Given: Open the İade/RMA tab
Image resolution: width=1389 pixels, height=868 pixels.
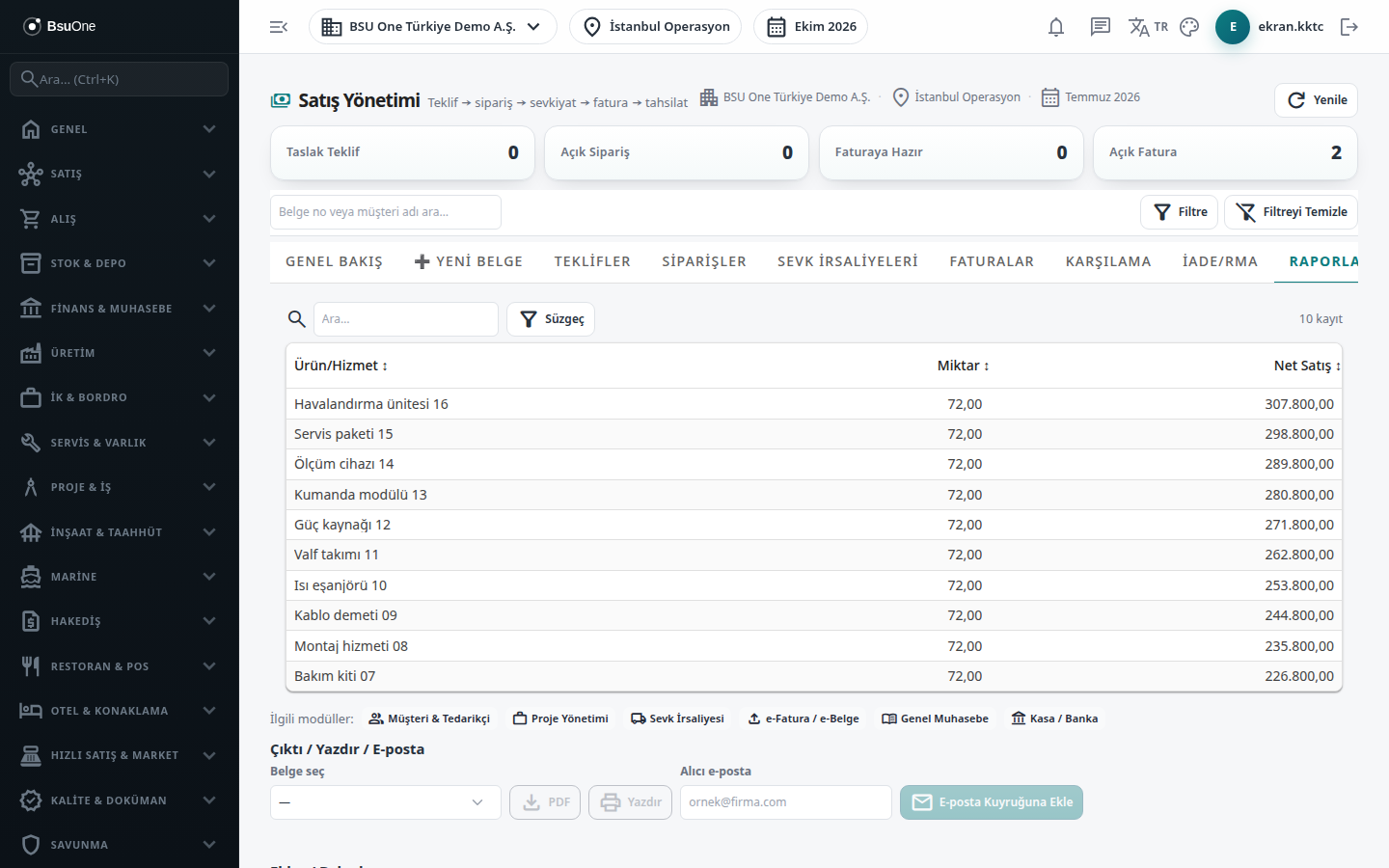Looking at the screenshot, I should (x=1220, y=261).
